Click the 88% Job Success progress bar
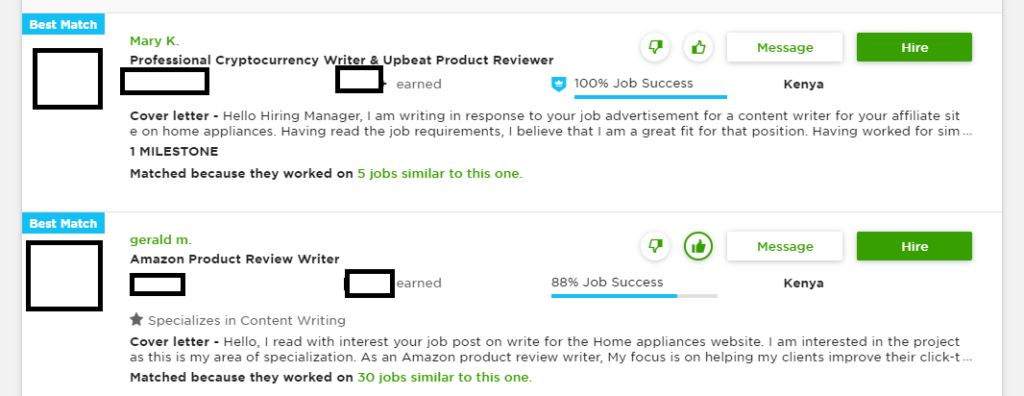The height and width of the screenshot is (396, 1024). click(634, 295)
